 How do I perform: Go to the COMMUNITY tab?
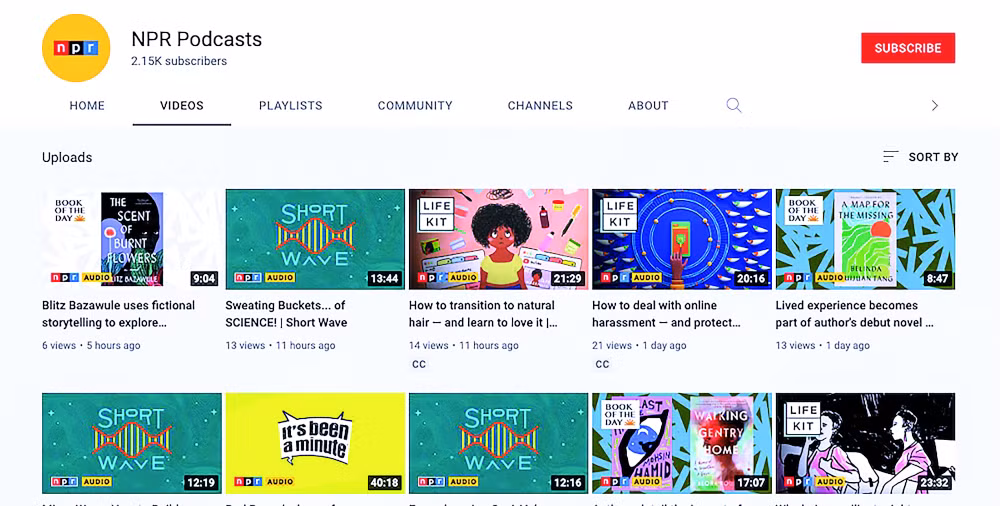[x=415, y=106]
